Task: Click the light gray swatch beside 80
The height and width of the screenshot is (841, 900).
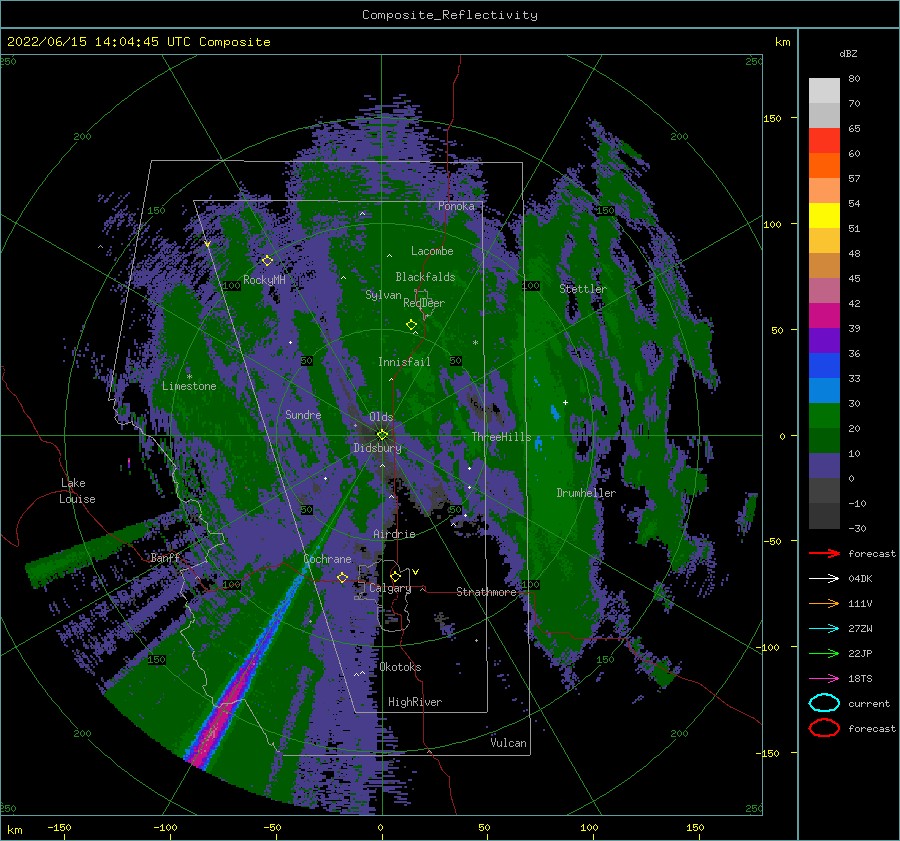Action: (824, 91)
